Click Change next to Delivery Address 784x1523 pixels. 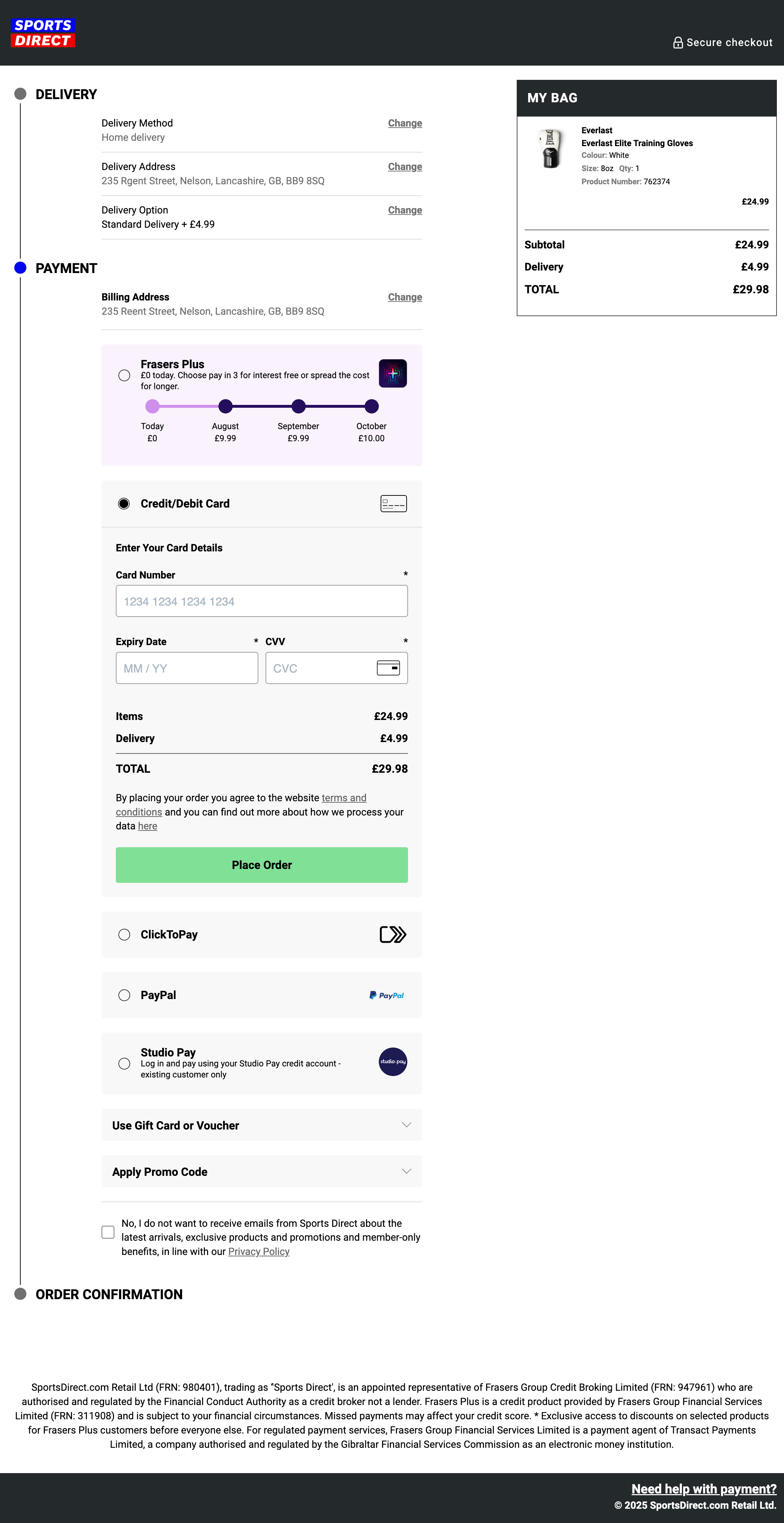tap(404, 166)
